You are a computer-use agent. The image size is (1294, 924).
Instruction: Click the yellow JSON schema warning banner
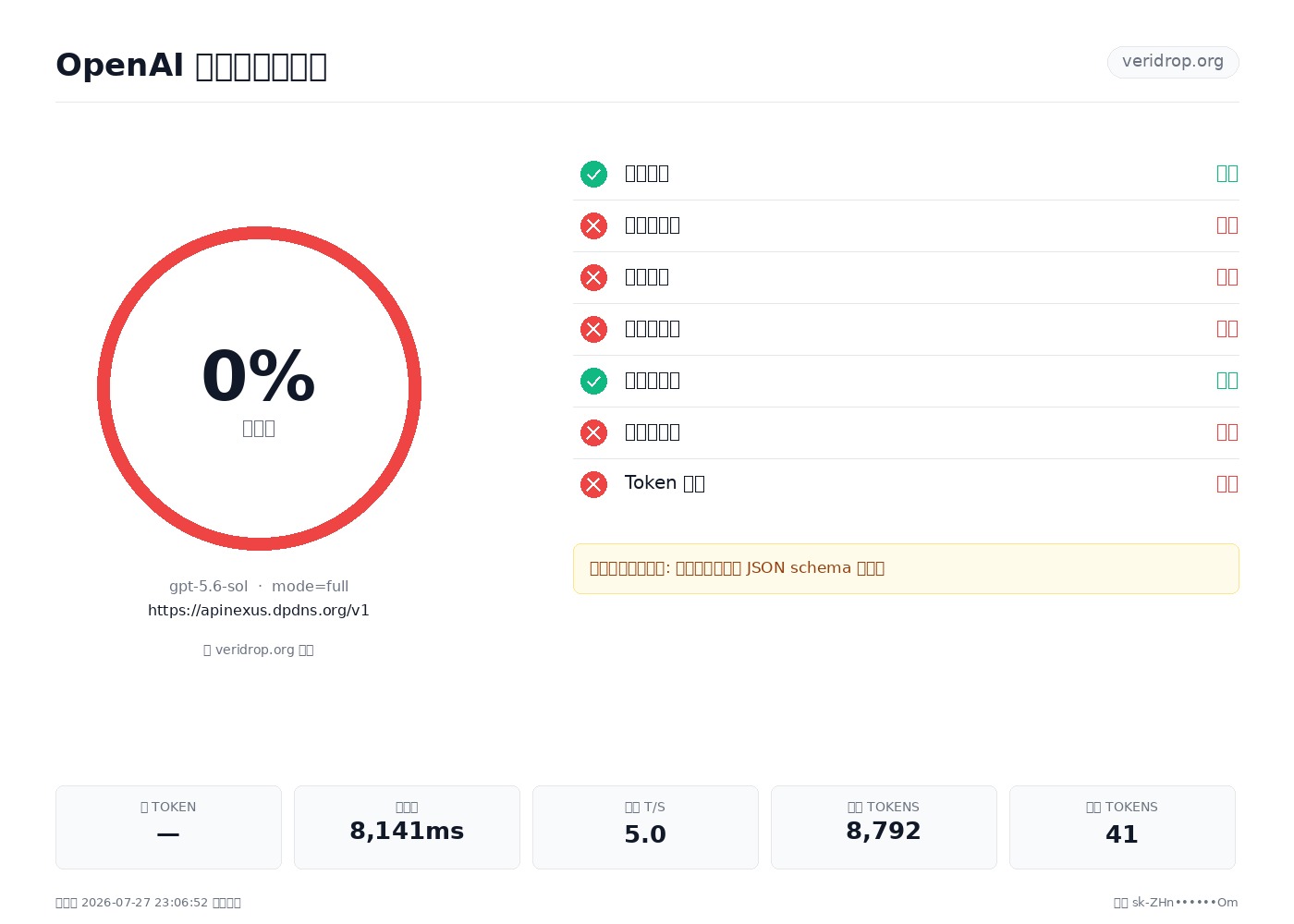coord(906,568)
